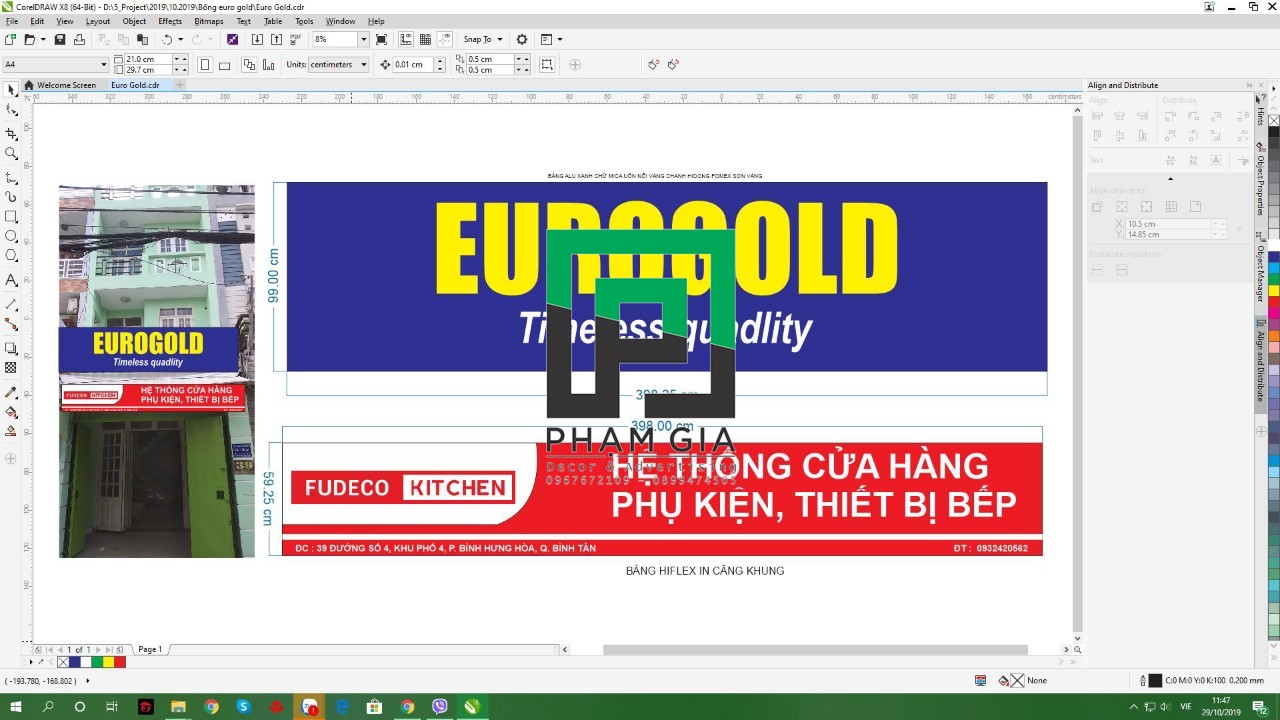Pick the Ellipse tool
1280x720 pixels.
tap(11, 236)
